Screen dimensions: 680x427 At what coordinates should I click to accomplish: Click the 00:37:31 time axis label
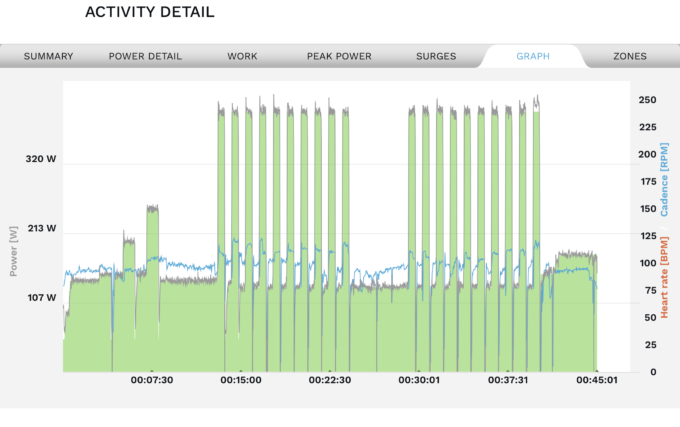508,380
